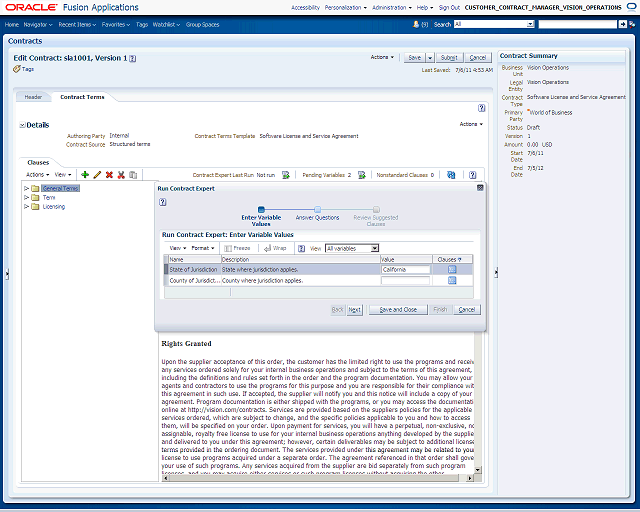Click the Clauses column header

tap(452, 259)
